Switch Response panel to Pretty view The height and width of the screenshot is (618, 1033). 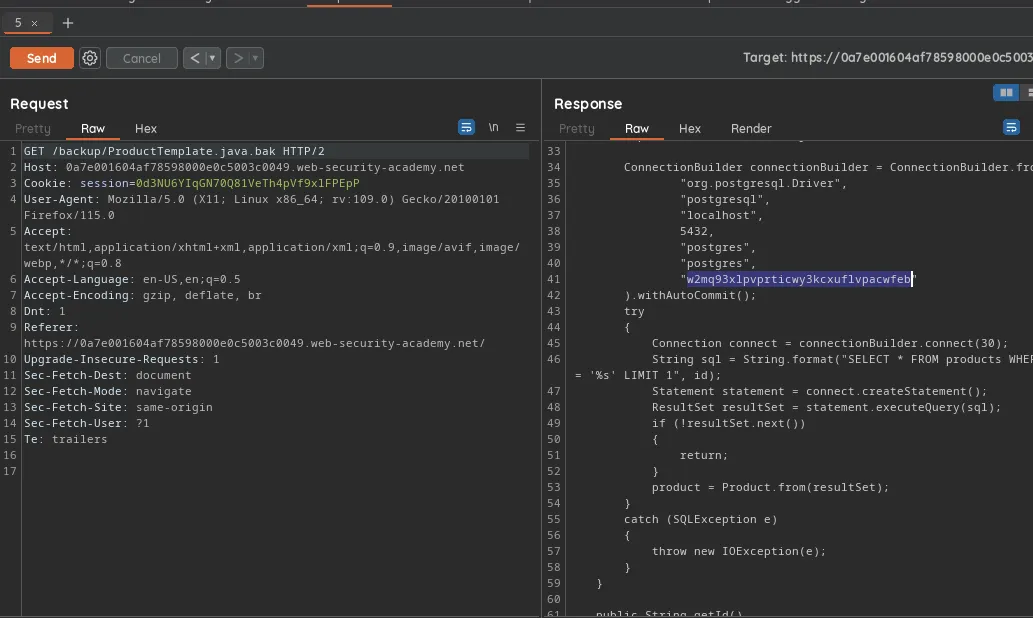point(576,128)
